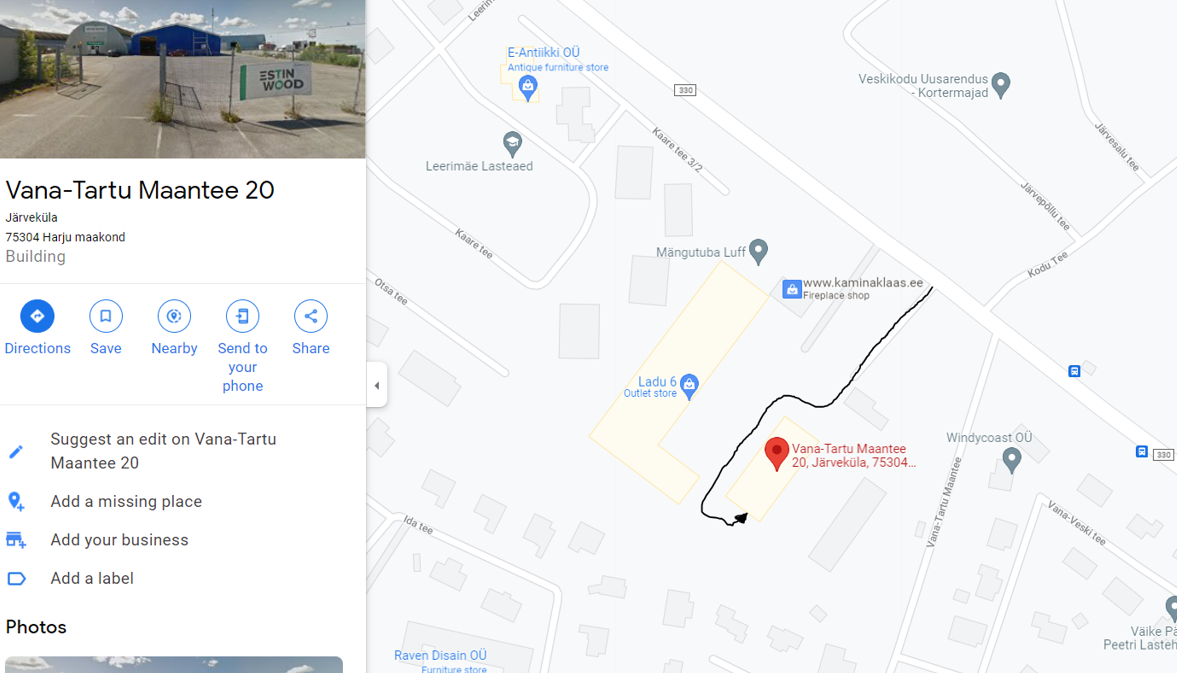Open the Veskikodu Uusarendus pin
Viewport: 1177px width, 673px height.
tap(1001, 85)
